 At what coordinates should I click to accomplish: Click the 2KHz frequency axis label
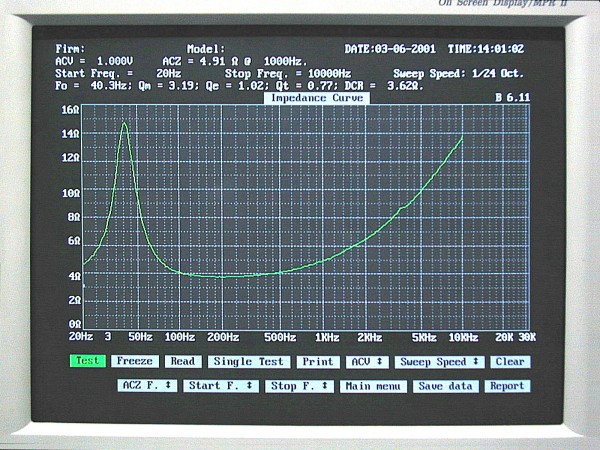pos(370,338)
